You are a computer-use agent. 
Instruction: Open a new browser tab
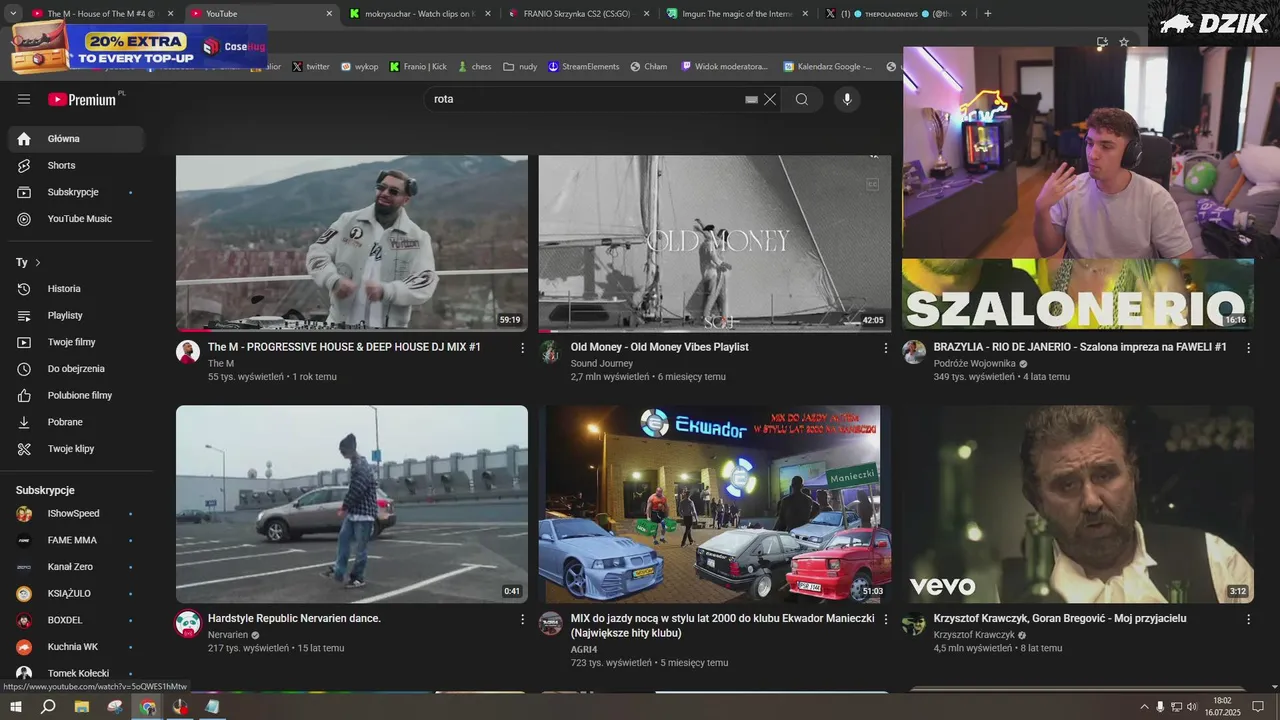(x=988, y=14)
